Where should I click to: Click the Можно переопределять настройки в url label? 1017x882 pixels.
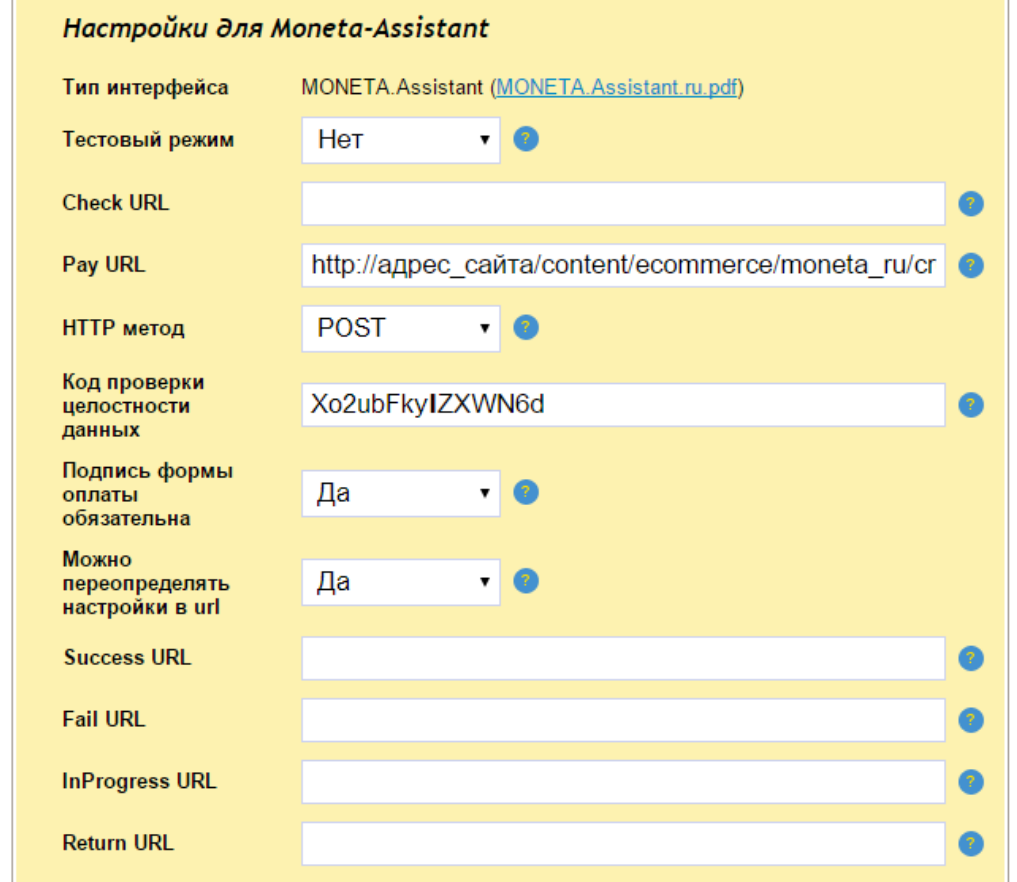[146, 583]
